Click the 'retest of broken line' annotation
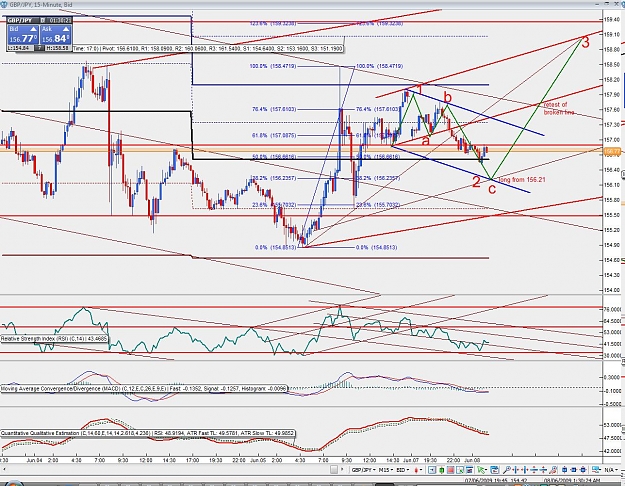 click(x=559, y=108)
